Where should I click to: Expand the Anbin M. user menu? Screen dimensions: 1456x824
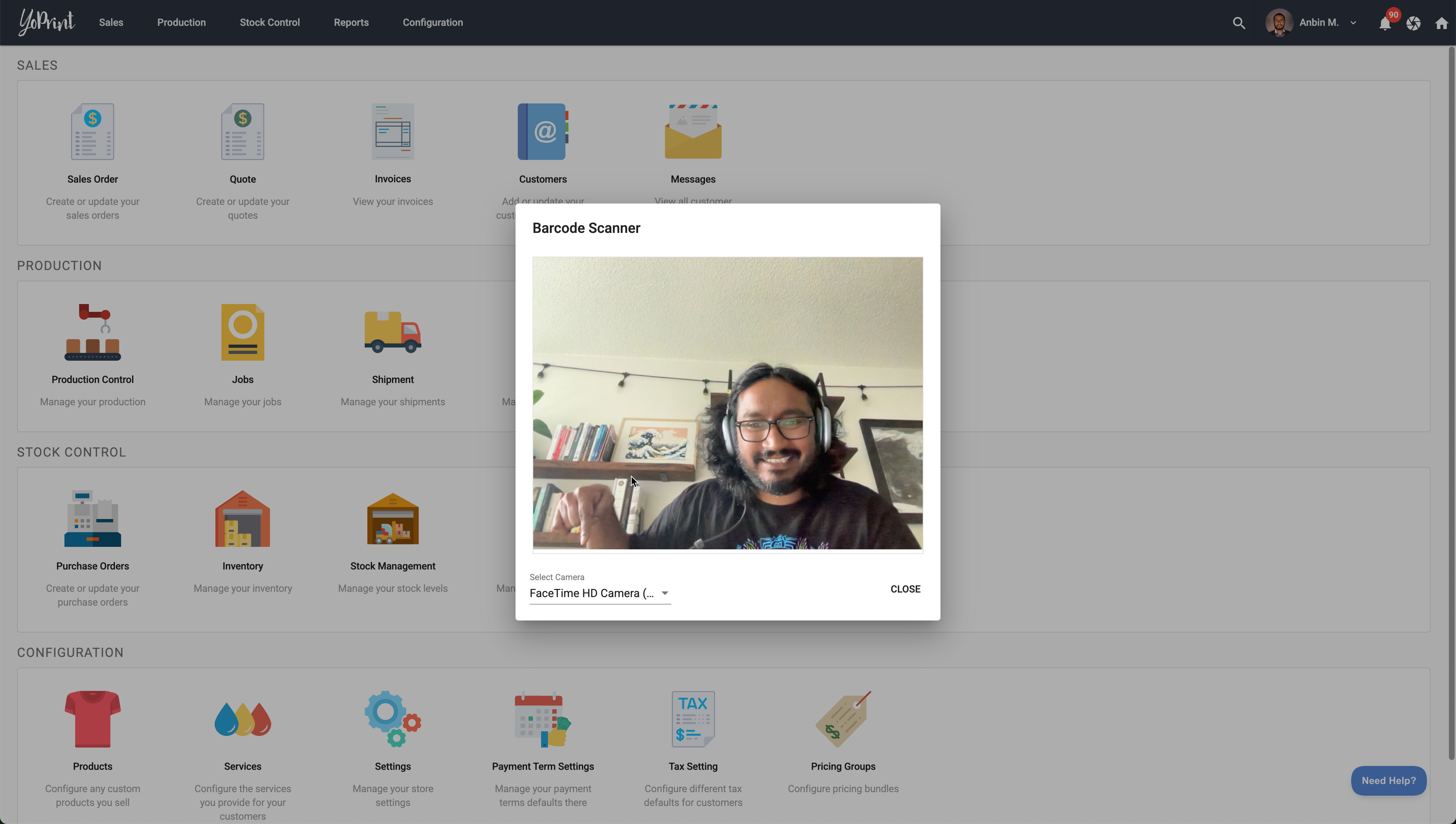[x=1319, y=23]
